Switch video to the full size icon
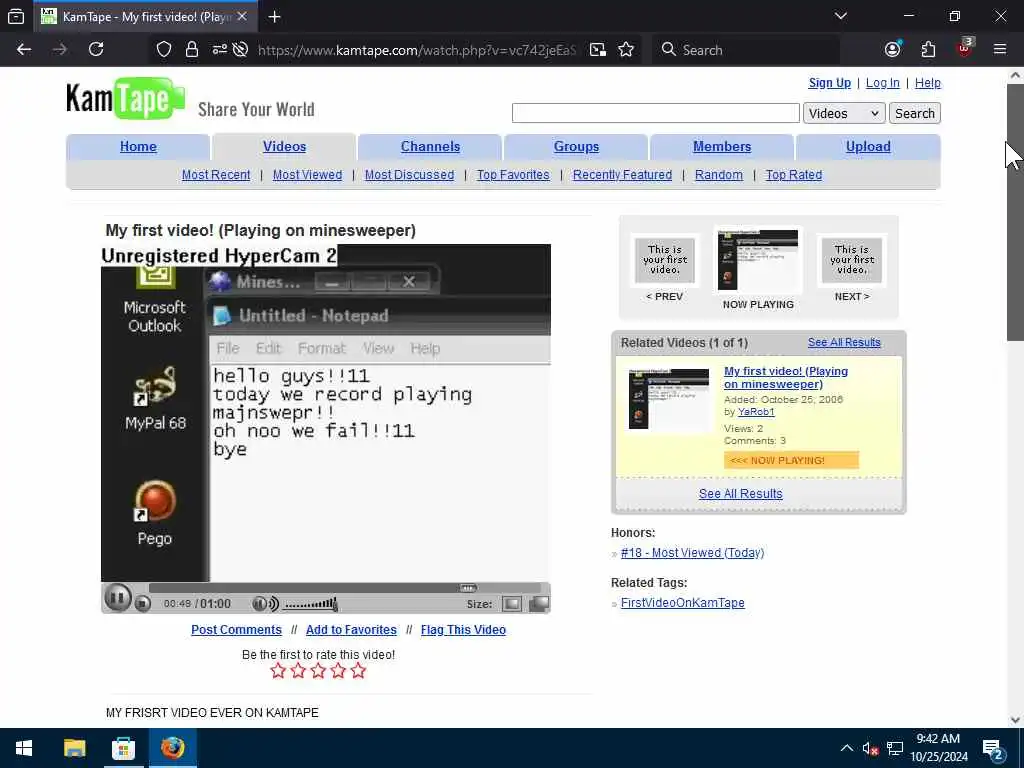The height and width of the screenshot is (768, 1024). pos(539,604)
